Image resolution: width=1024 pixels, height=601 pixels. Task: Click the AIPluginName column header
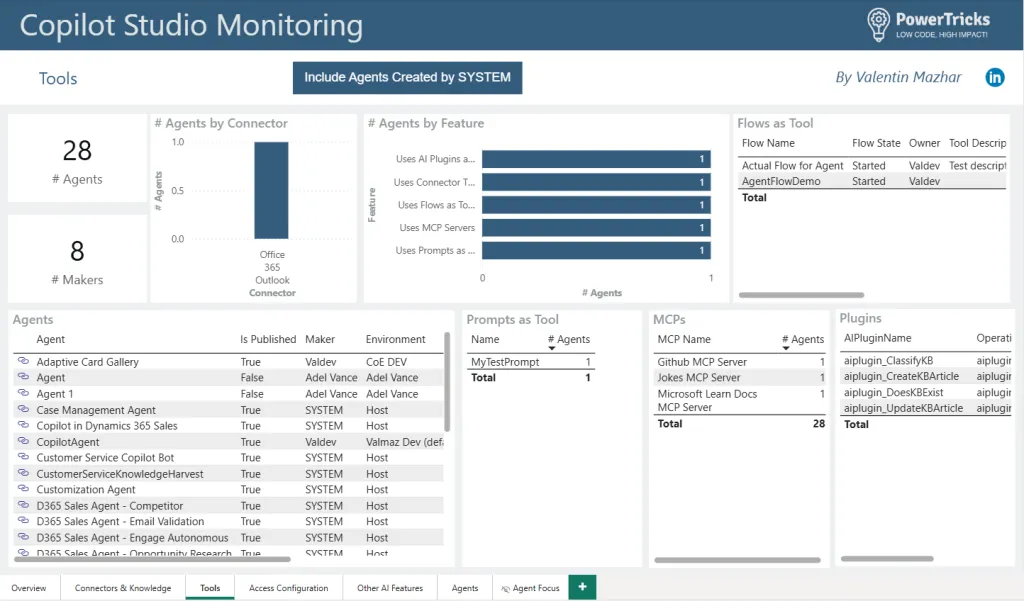(x=878, y=338)
